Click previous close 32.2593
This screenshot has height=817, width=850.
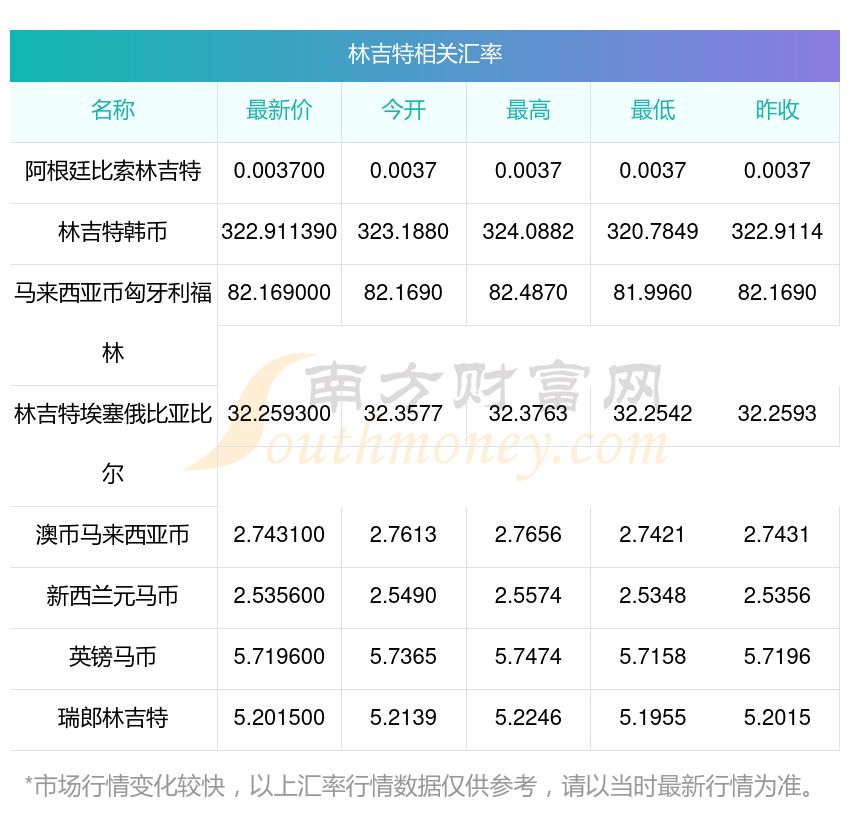(x=777, y=414)
